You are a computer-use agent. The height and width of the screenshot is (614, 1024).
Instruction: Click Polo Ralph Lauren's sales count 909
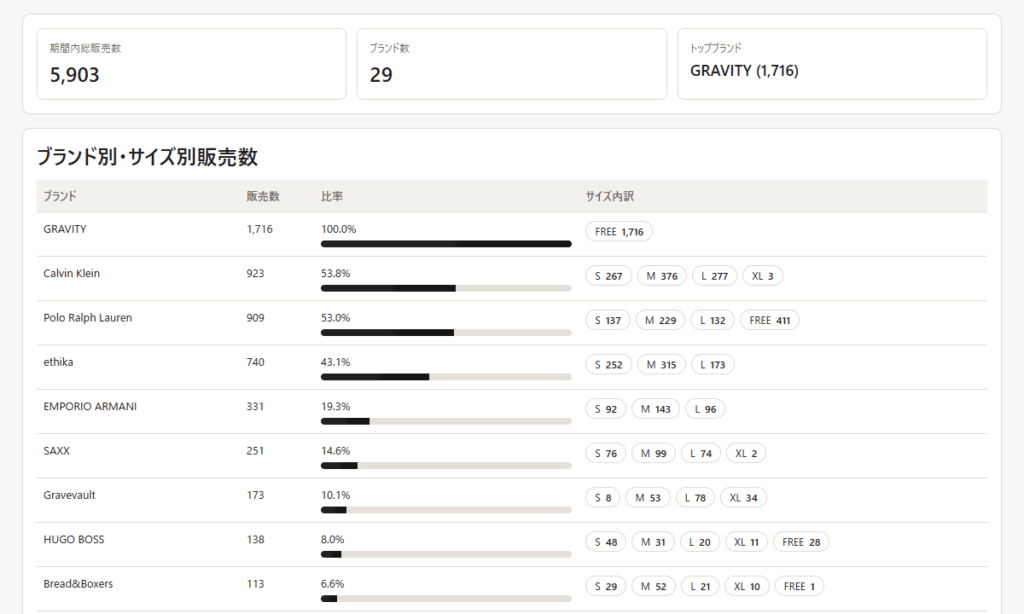(255, 318)
